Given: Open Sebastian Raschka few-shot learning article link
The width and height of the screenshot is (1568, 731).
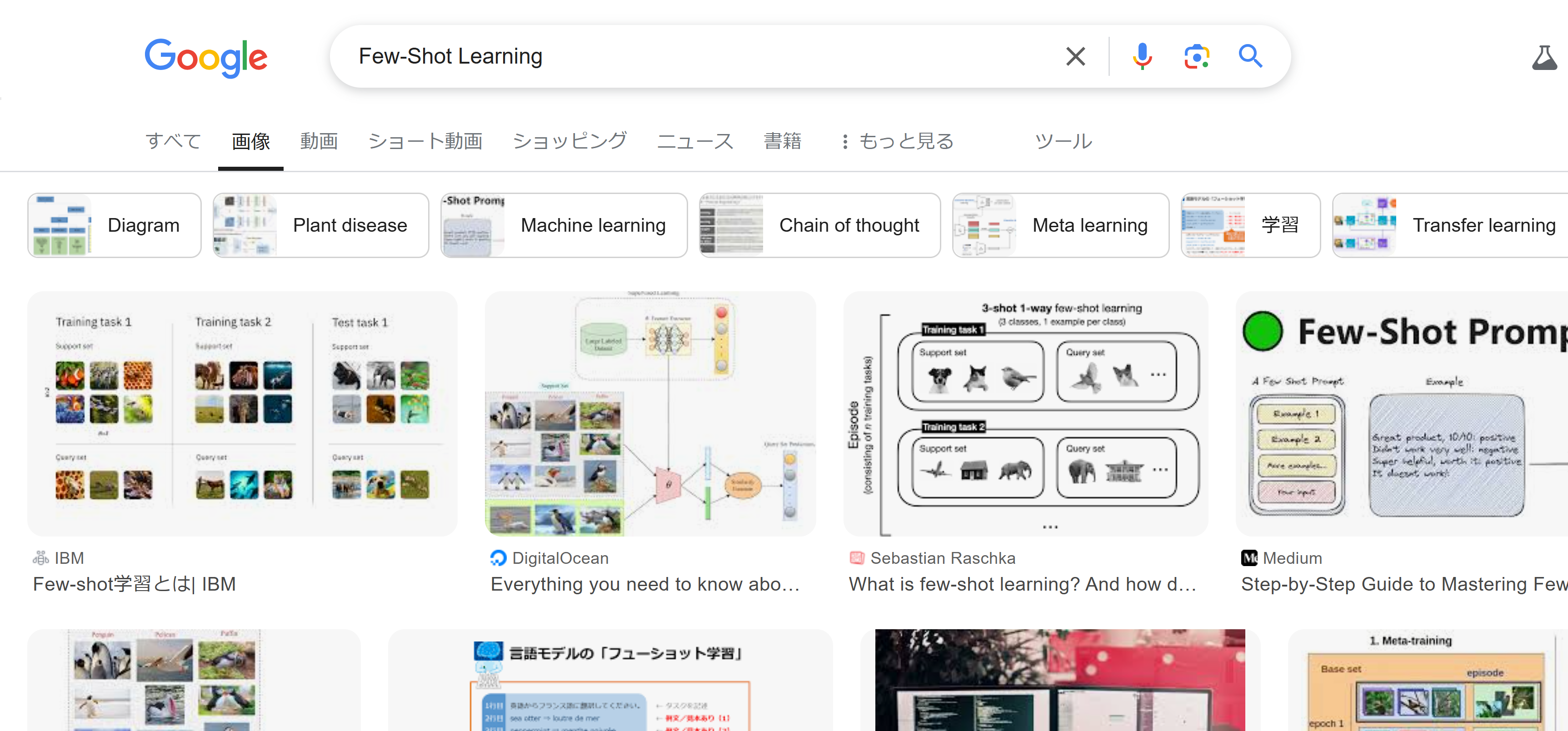Looking at the screenshot, I should tap(1022, 584).
